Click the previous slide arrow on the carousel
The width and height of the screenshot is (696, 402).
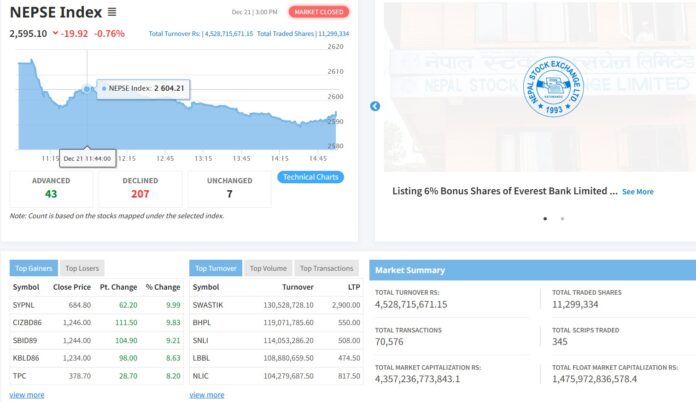coord(375,106)
